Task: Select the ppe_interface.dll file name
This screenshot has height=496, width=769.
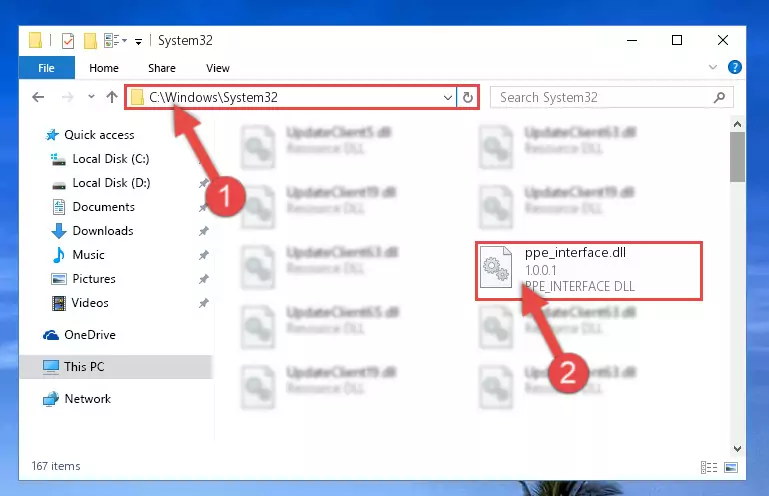Action: (575, 253)
